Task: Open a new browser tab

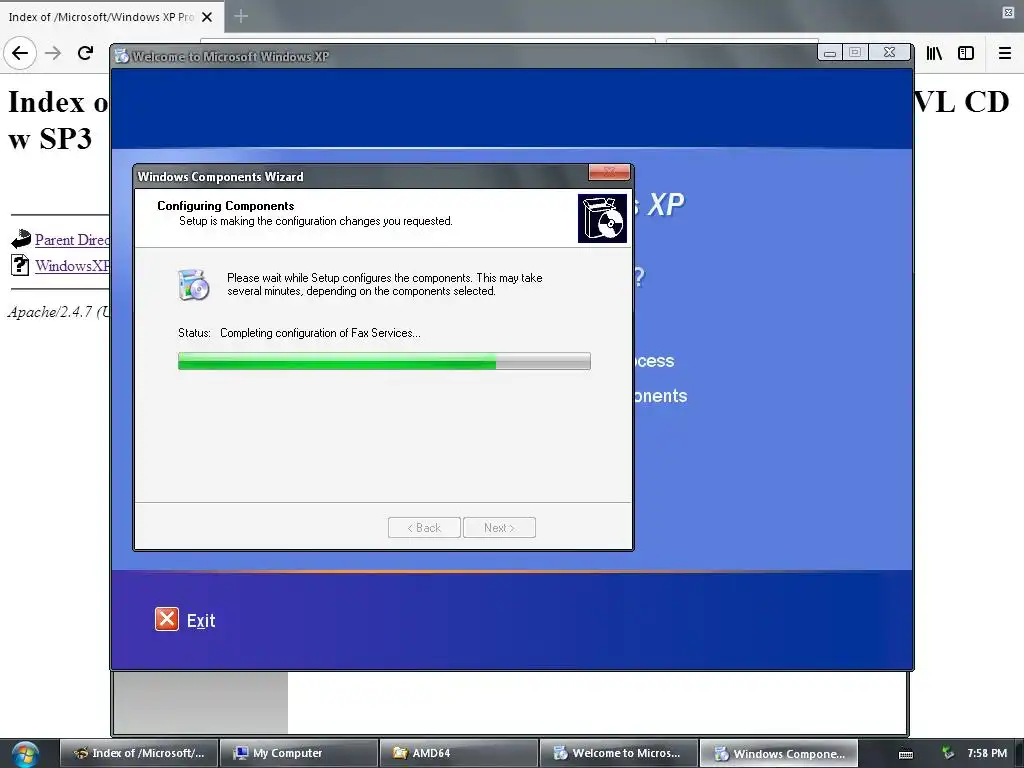Action: pos(241,16)
